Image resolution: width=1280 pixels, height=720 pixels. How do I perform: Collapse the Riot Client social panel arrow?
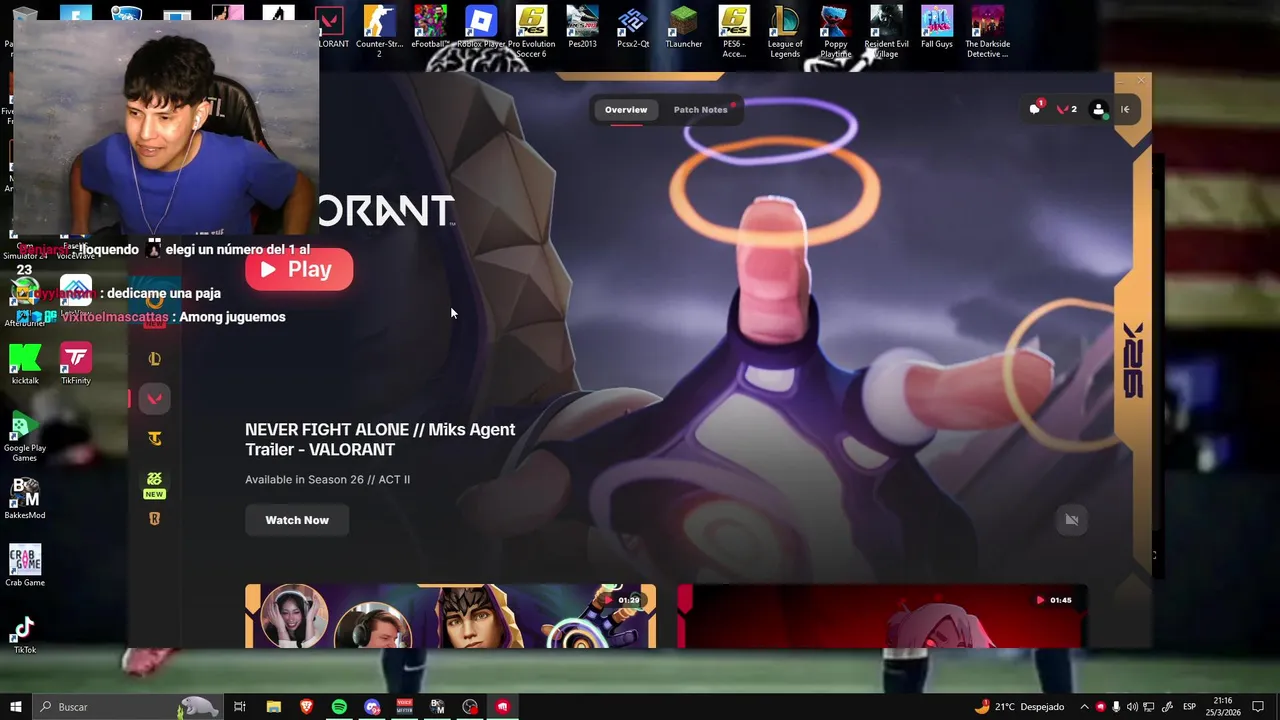(x=1125, y=110)
